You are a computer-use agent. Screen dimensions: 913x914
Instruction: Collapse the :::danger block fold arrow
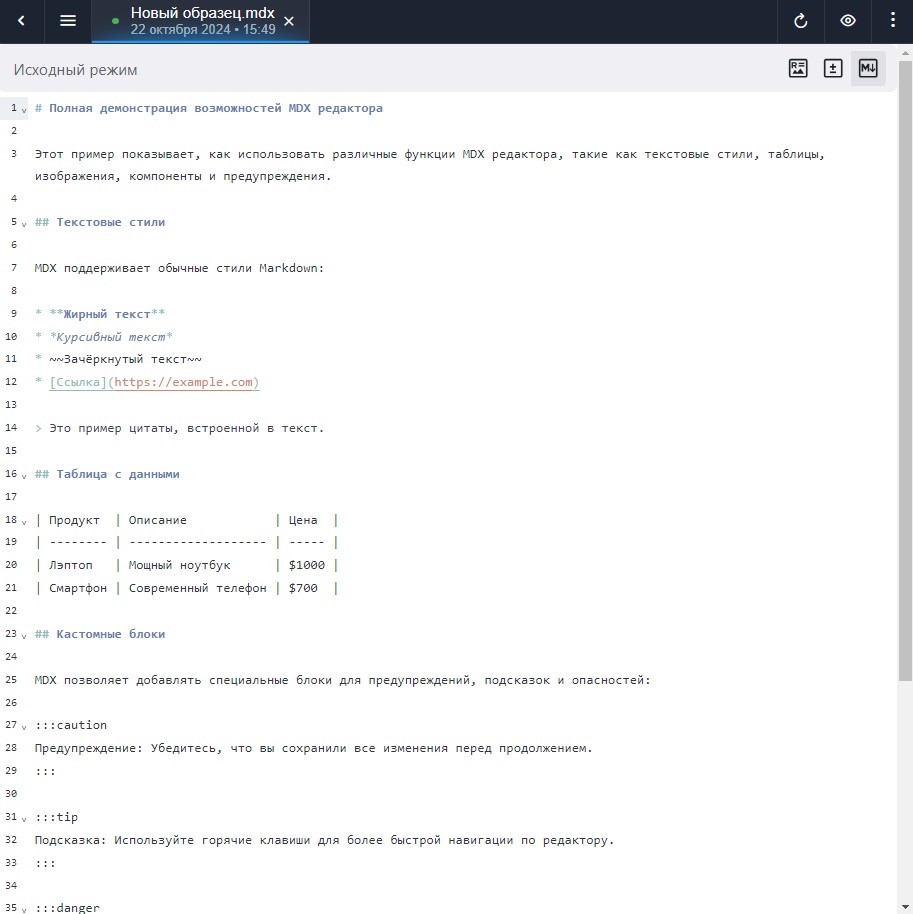point(24,909)
